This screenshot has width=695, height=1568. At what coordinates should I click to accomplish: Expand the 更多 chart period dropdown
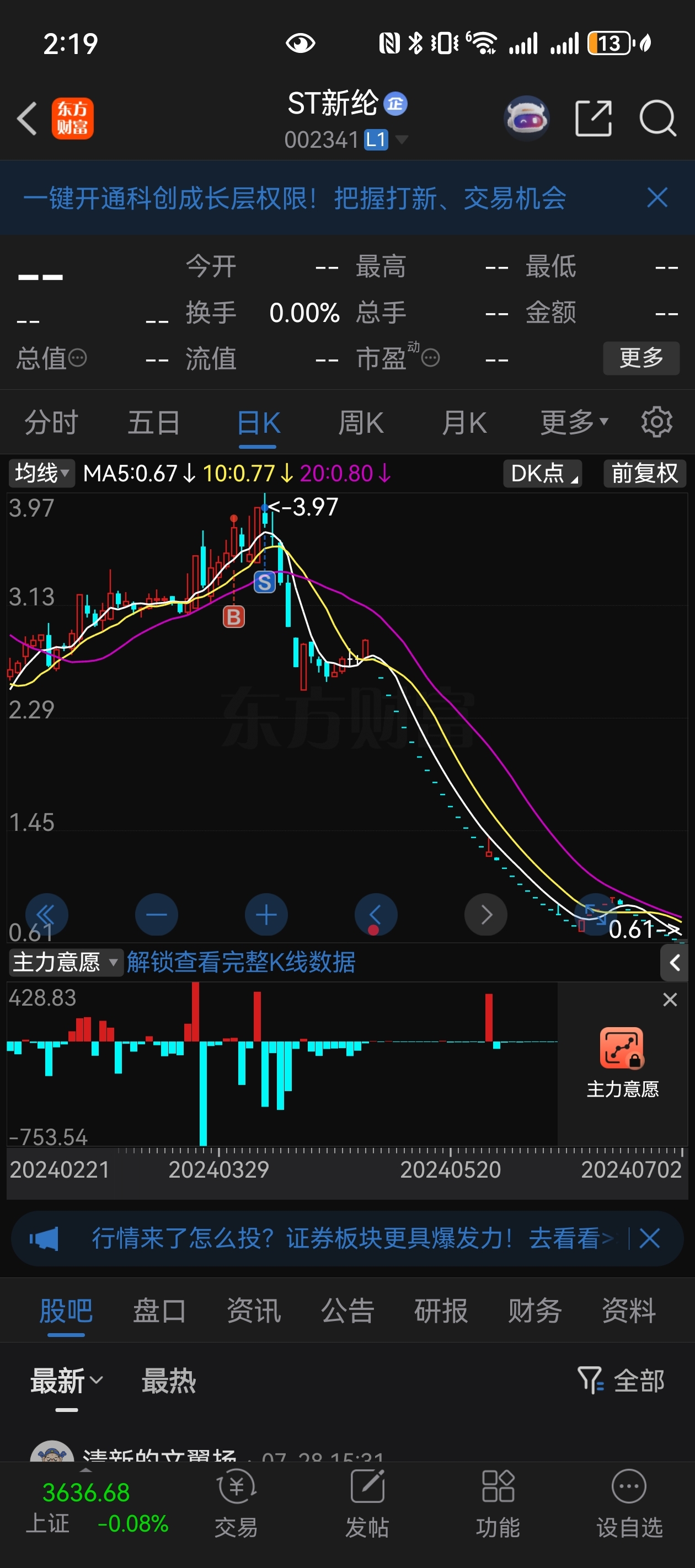[574, 422]
